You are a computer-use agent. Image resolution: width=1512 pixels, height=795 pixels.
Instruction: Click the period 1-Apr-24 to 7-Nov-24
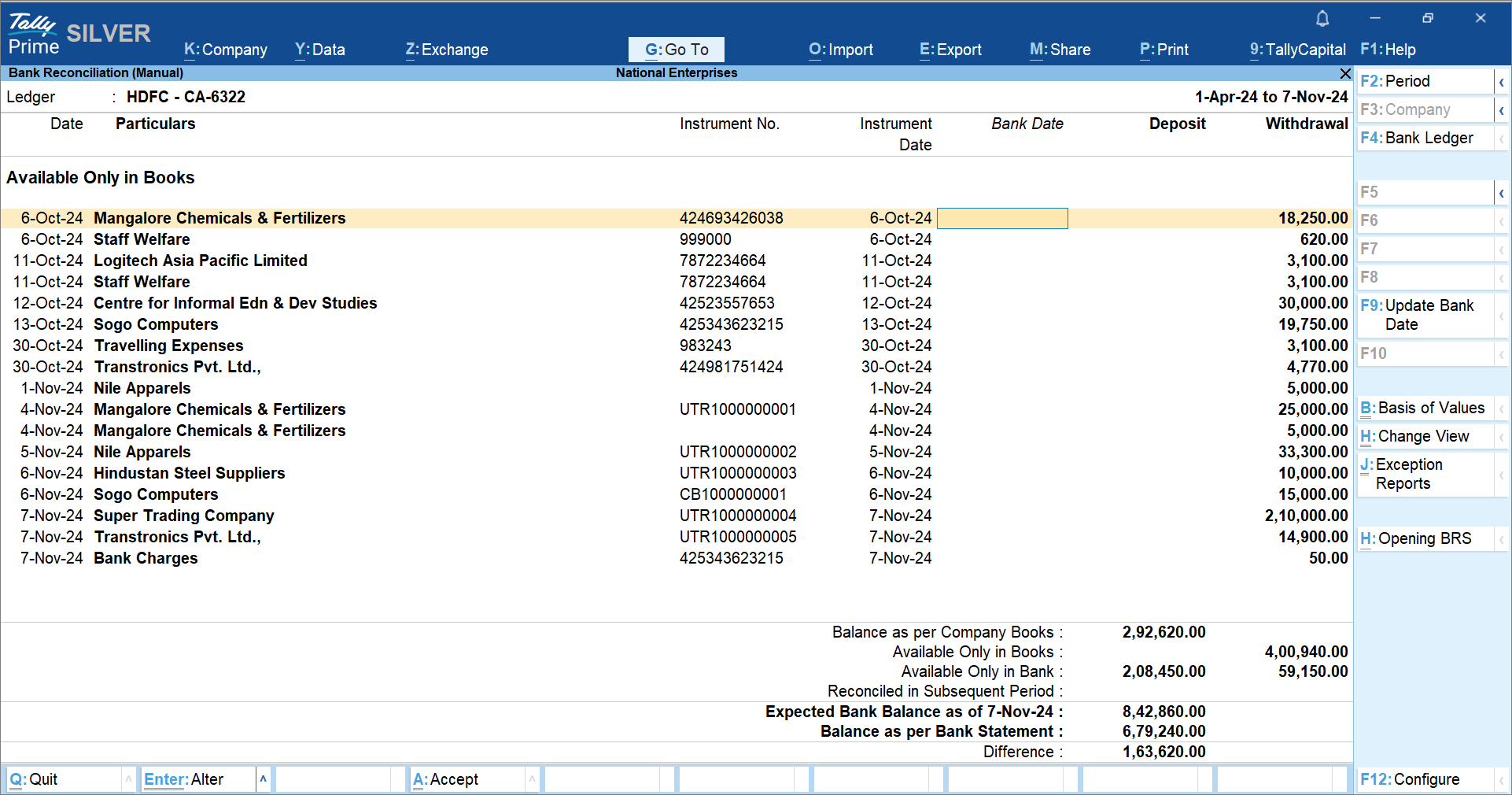click(1271, 97)
